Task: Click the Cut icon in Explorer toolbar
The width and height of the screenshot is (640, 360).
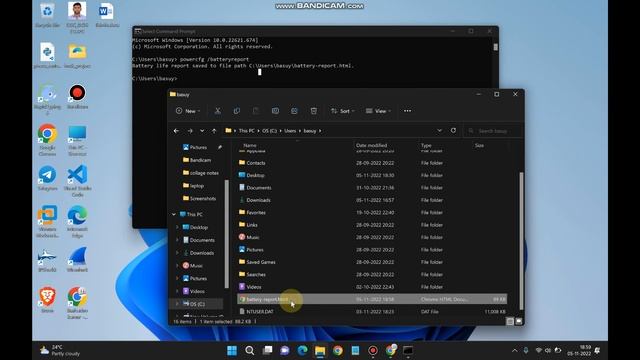Action: (218, 111)
